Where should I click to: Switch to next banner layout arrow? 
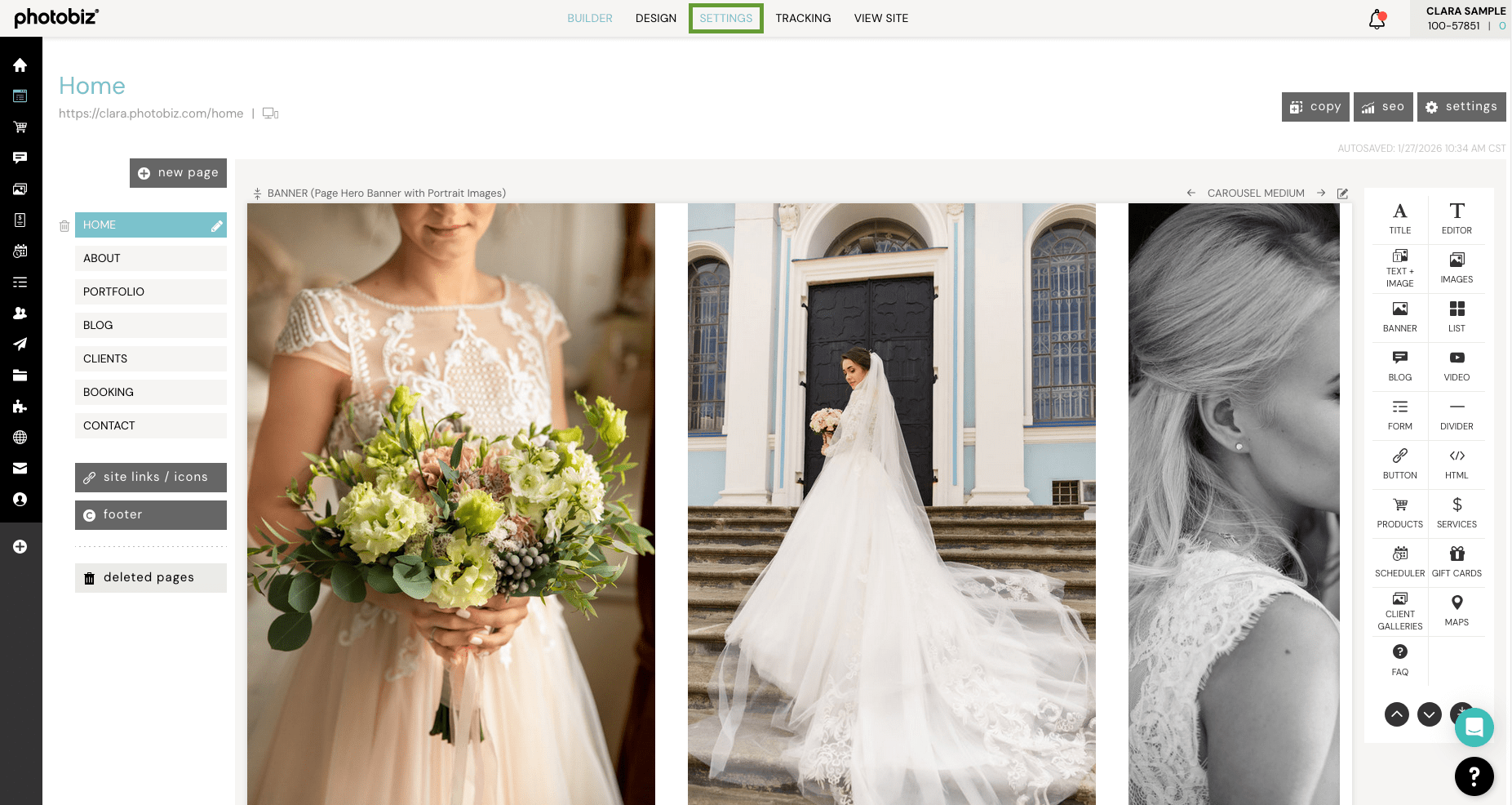click(1321, 193)
